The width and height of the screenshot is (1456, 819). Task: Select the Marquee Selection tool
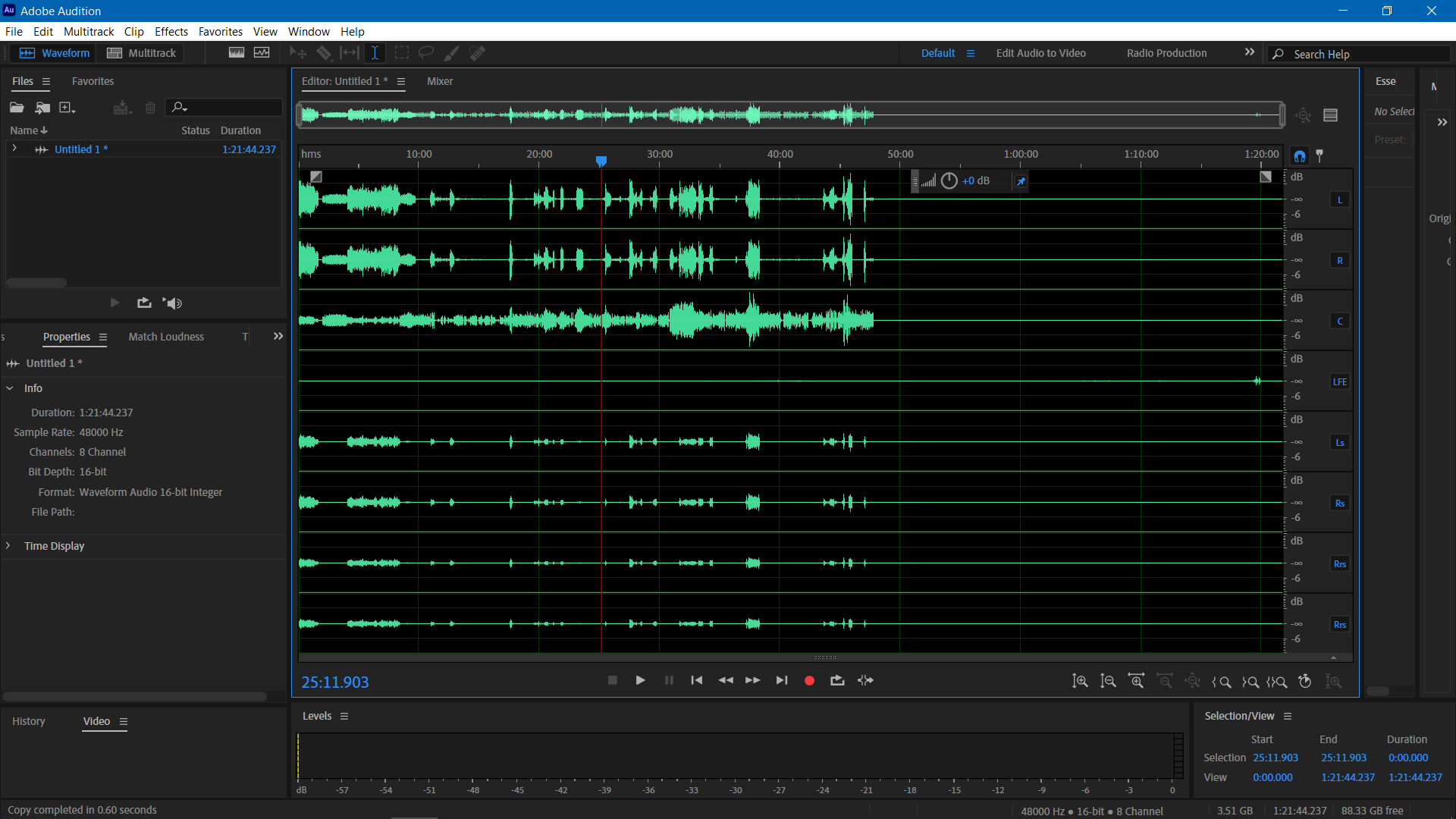point(402,53)
